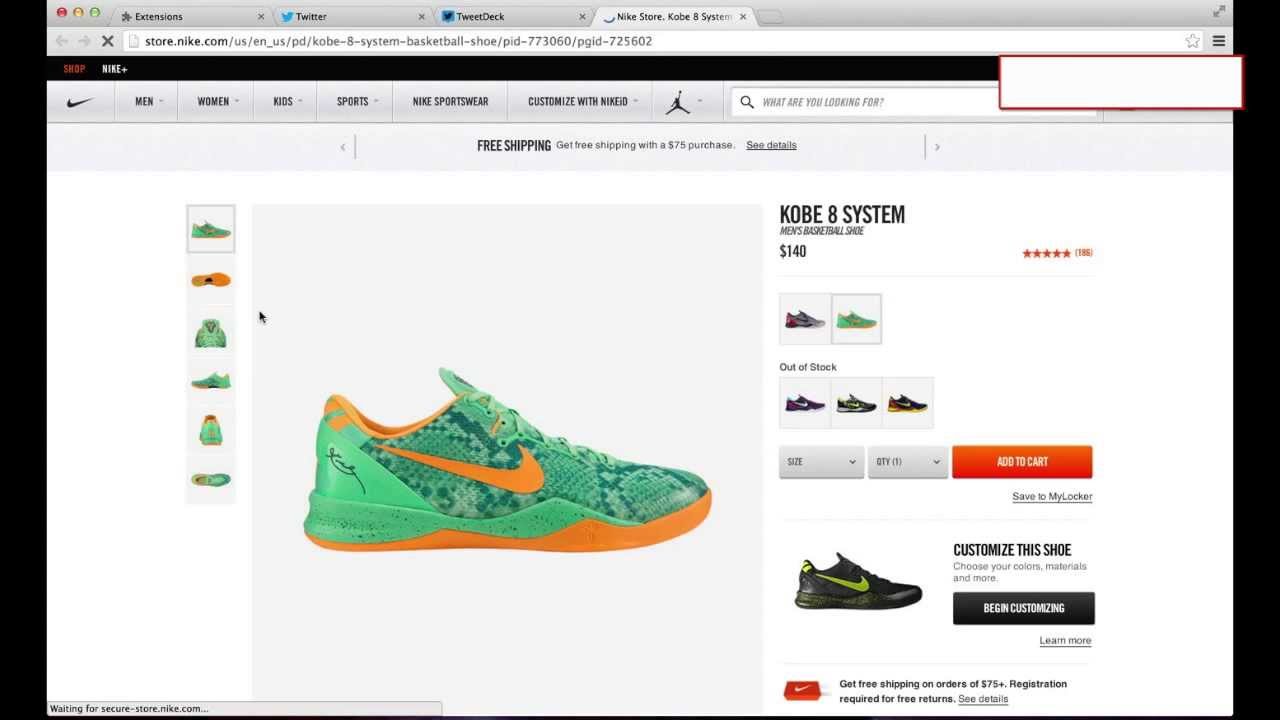The height and width of the screenshot is (720, 1280).
Task: Select the black/volt out-of-stock colorway
Action: click(857, 403)
